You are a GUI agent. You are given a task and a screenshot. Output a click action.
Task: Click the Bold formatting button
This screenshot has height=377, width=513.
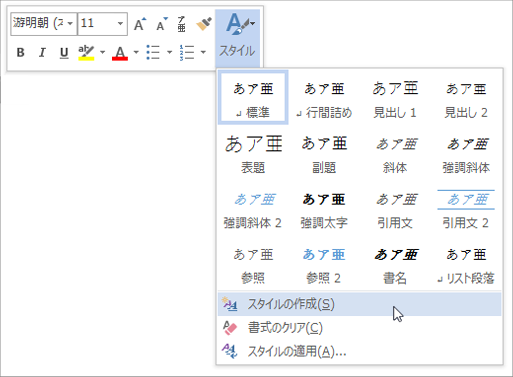click(21, 52)
